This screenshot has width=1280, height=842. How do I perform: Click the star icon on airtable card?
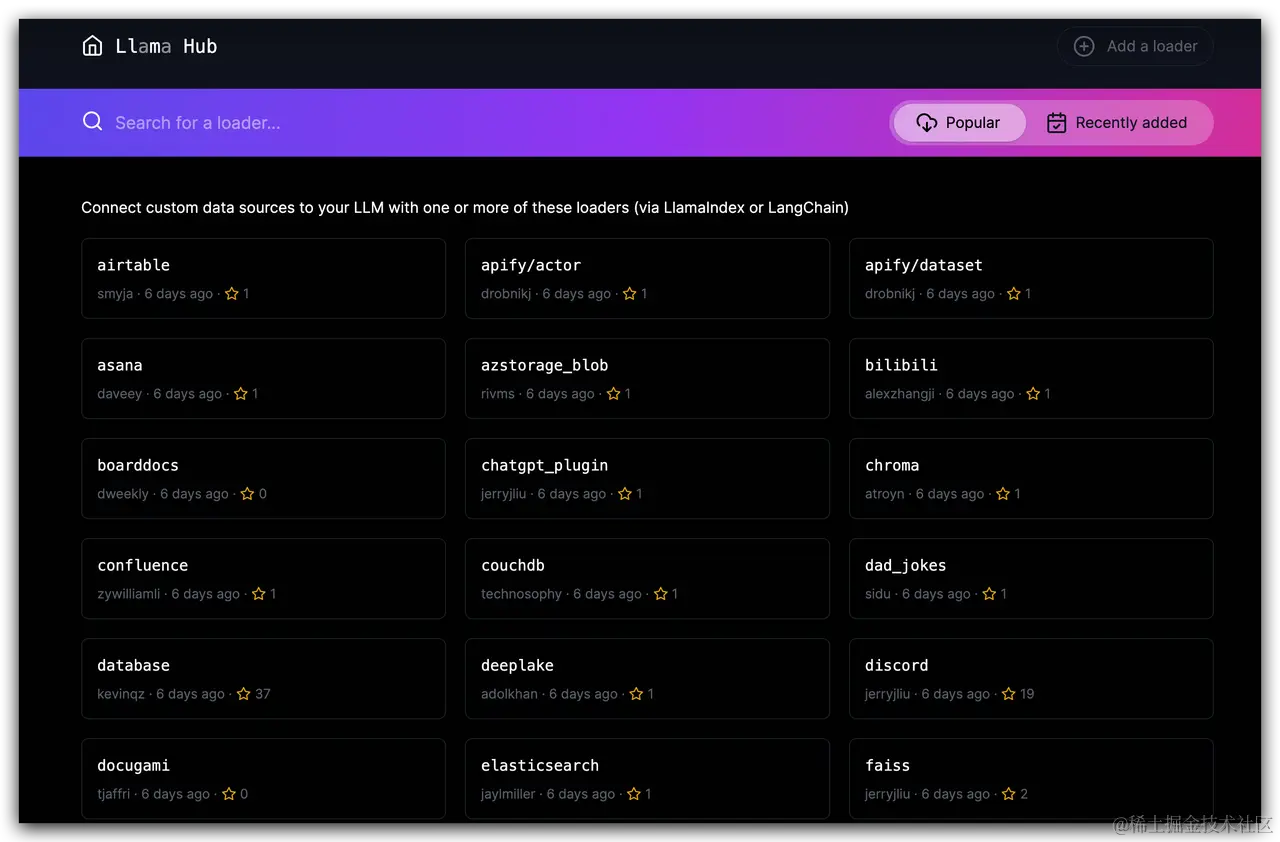[x=232, y=294]
